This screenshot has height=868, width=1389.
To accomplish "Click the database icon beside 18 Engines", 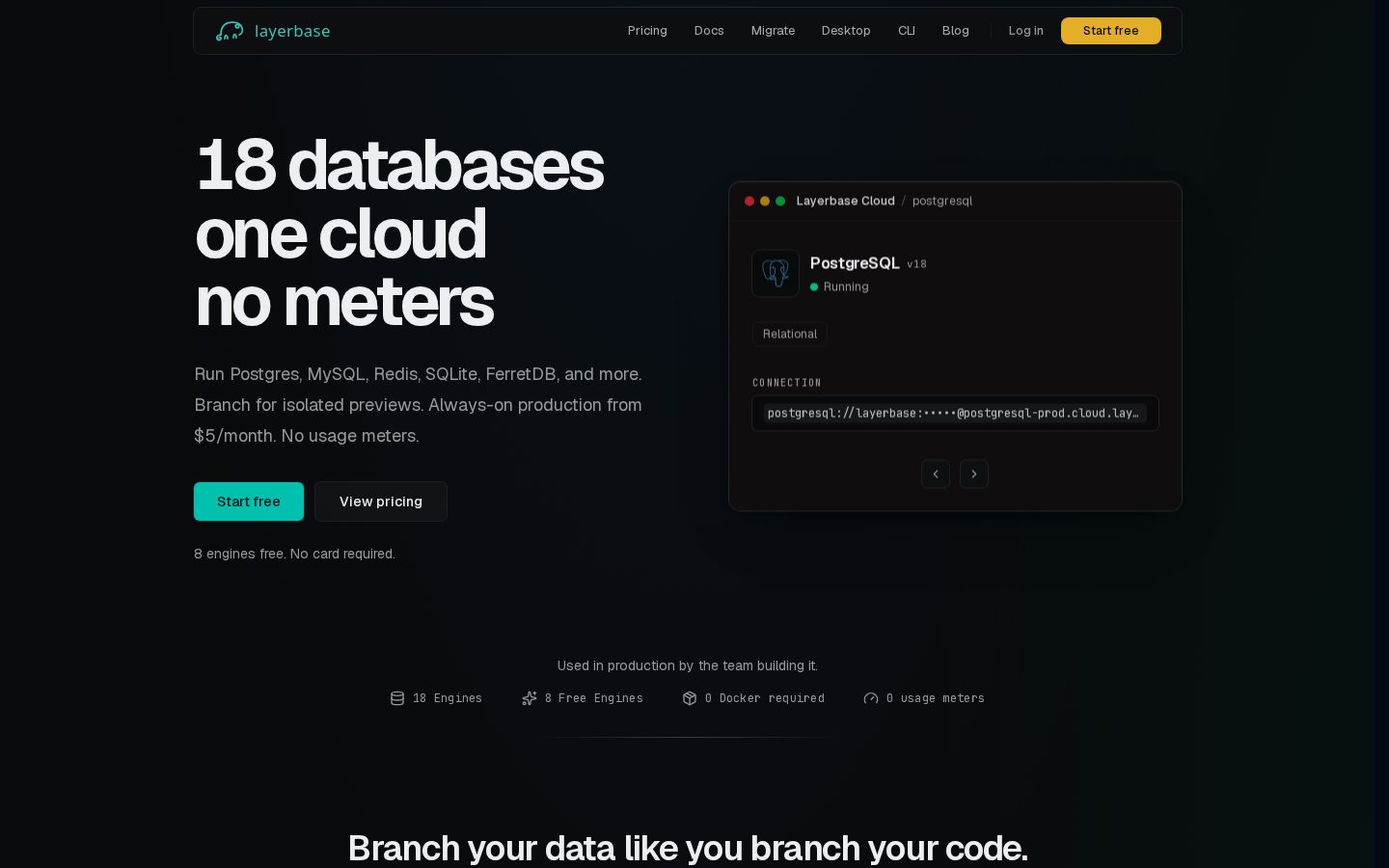I will tap(397, 698).
